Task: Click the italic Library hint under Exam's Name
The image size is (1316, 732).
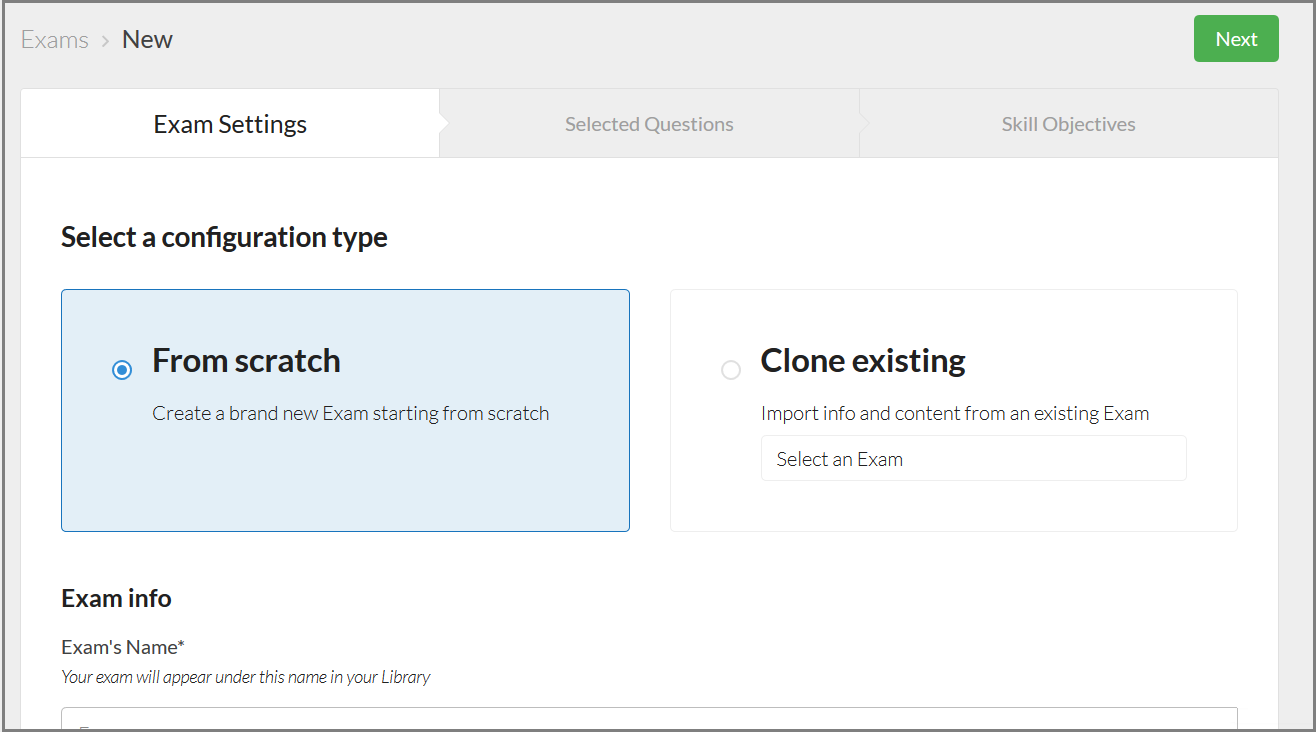Action: pyautogui.click(x=246, y=677)
